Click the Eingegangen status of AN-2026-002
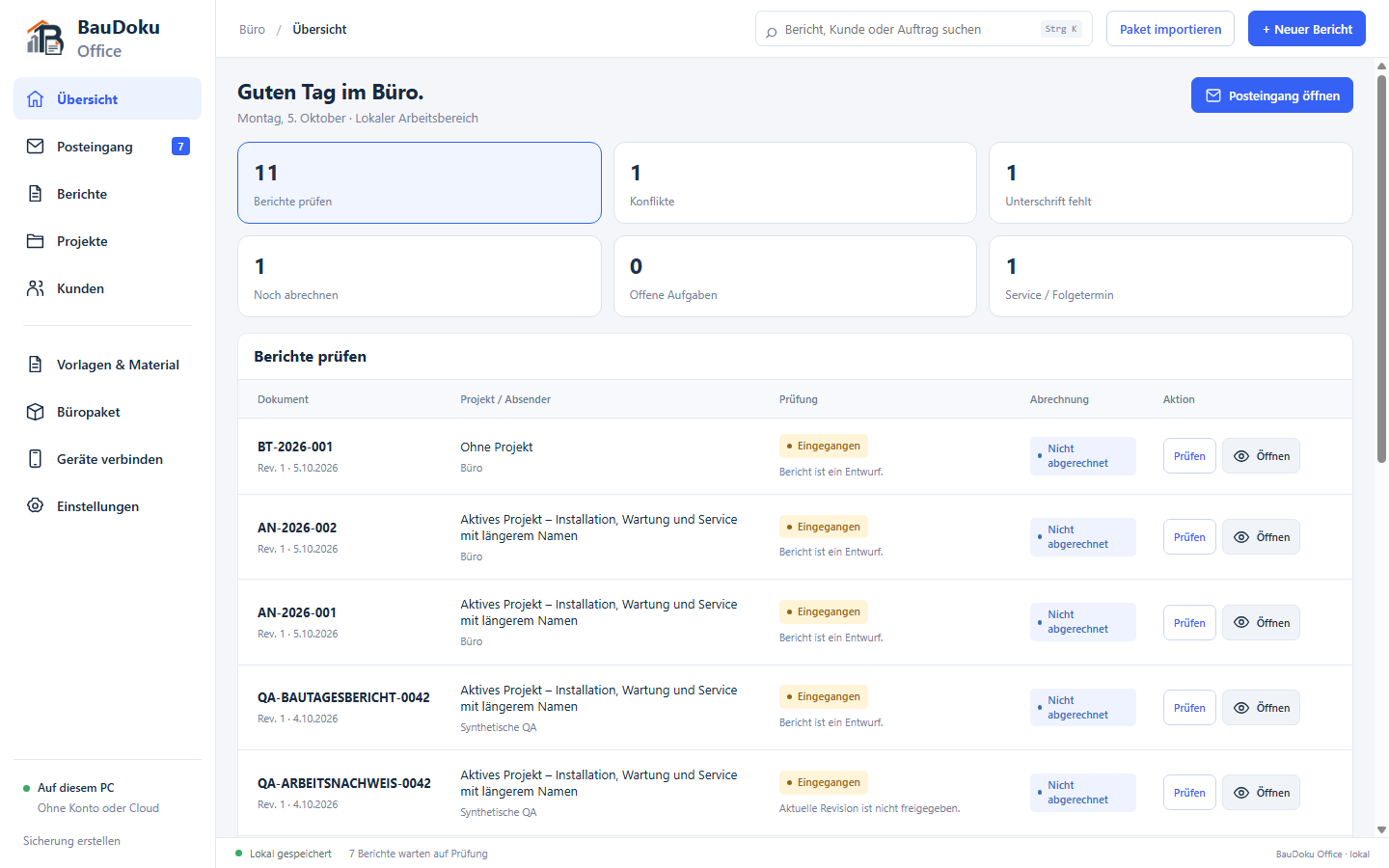This screenshot has width=1389, height=868. [x=824, y=527]
